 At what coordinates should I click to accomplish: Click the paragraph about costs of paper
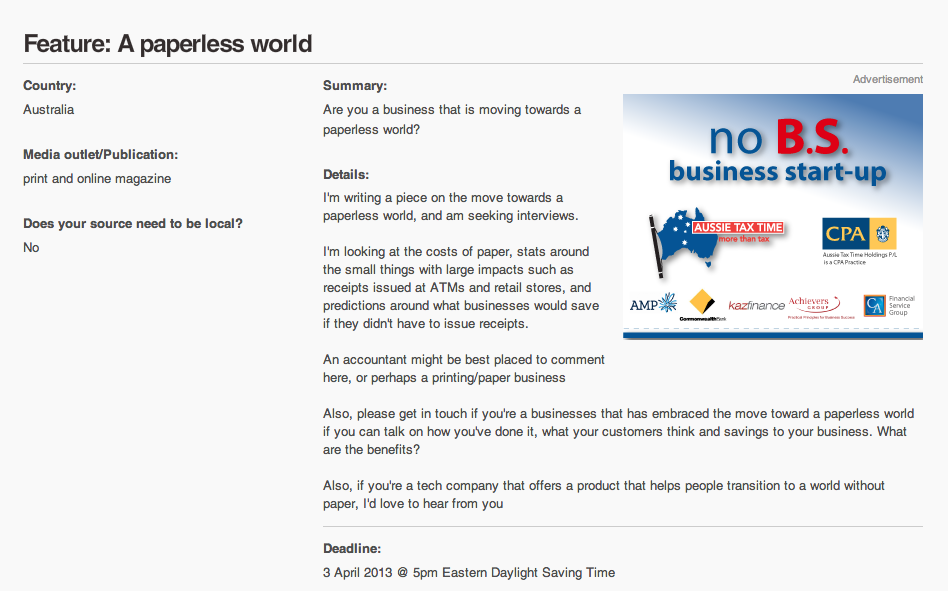pyautogui.click(x=461, y=288)
